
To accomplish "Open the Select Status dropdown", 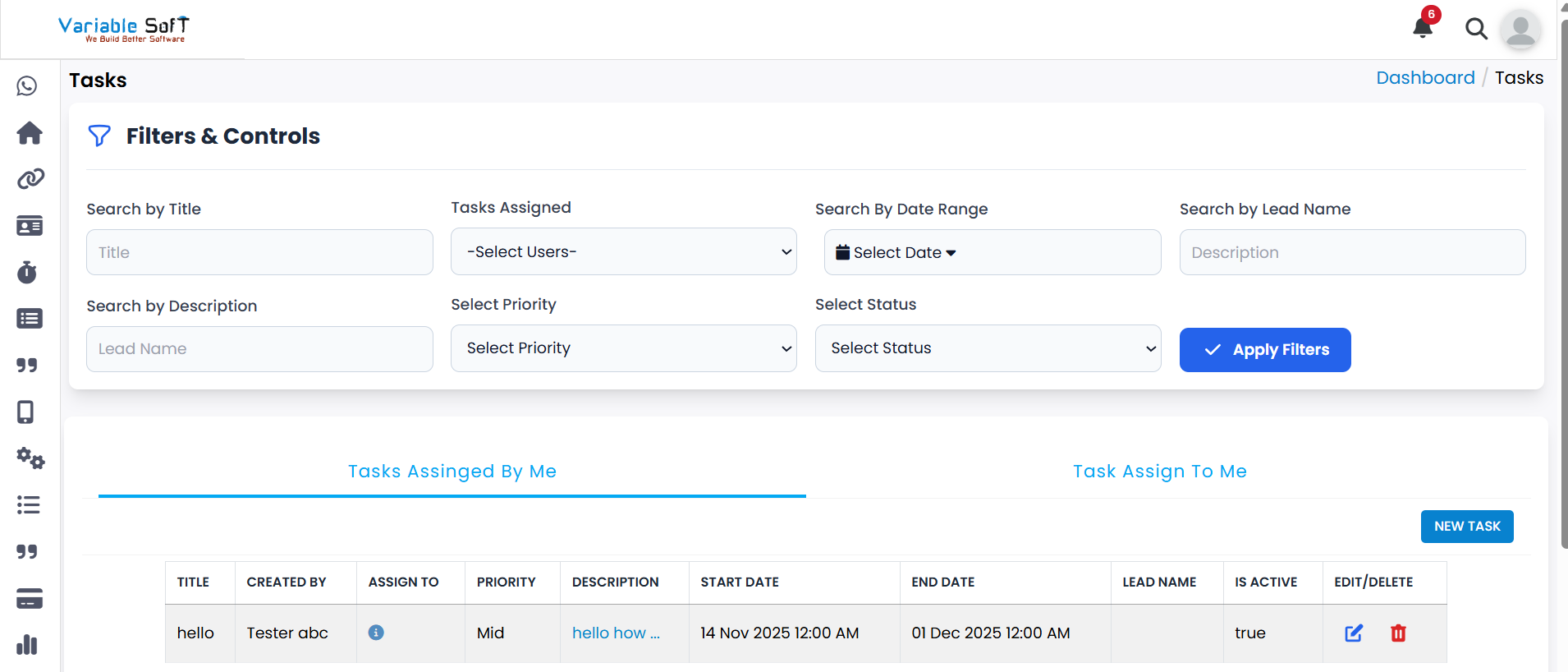I will tap(988, 348).
